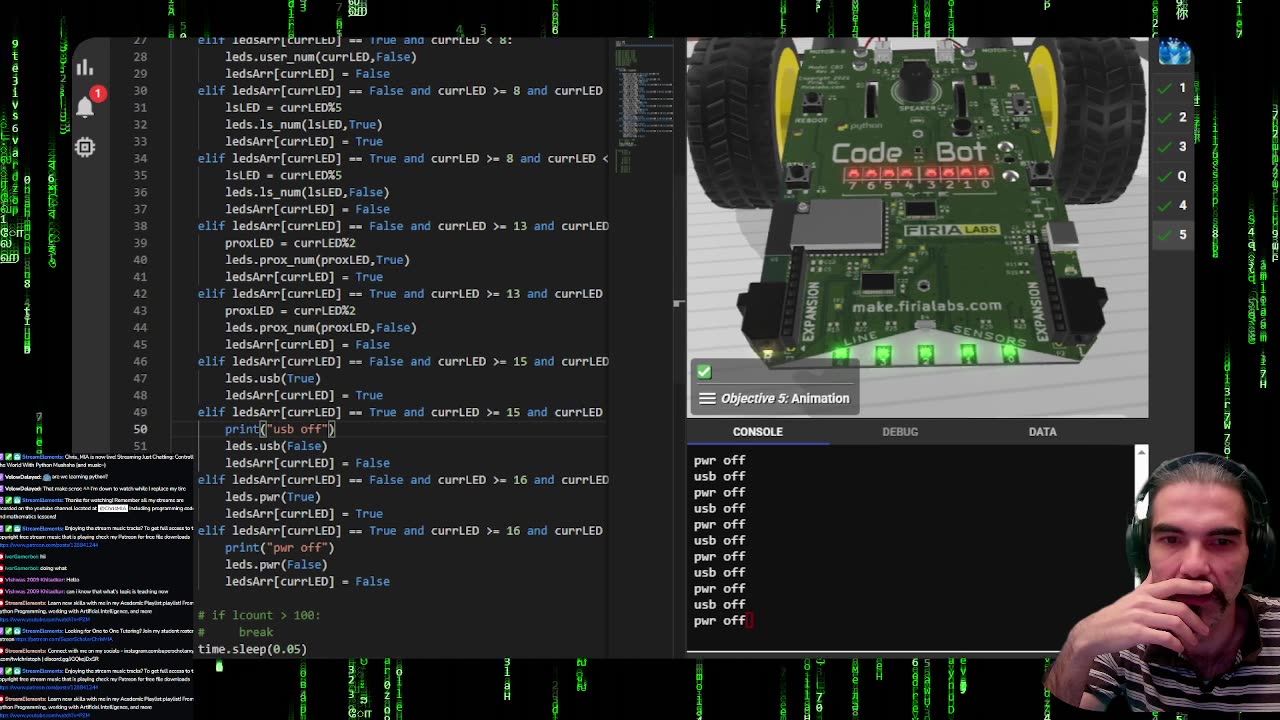Click leds.ls_num(lsLED,False) on line 36

tap(307, 192)
